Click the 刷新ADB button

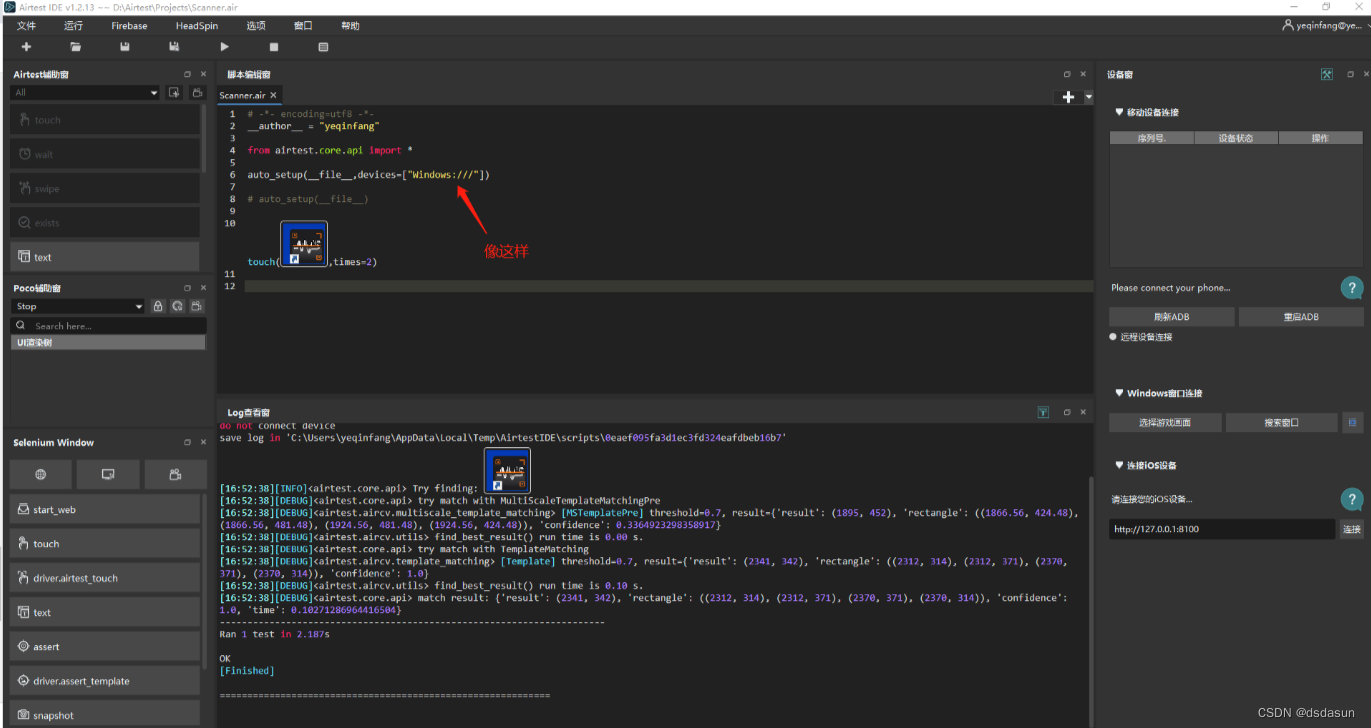pyautogui.click(x=1171, y=317)
